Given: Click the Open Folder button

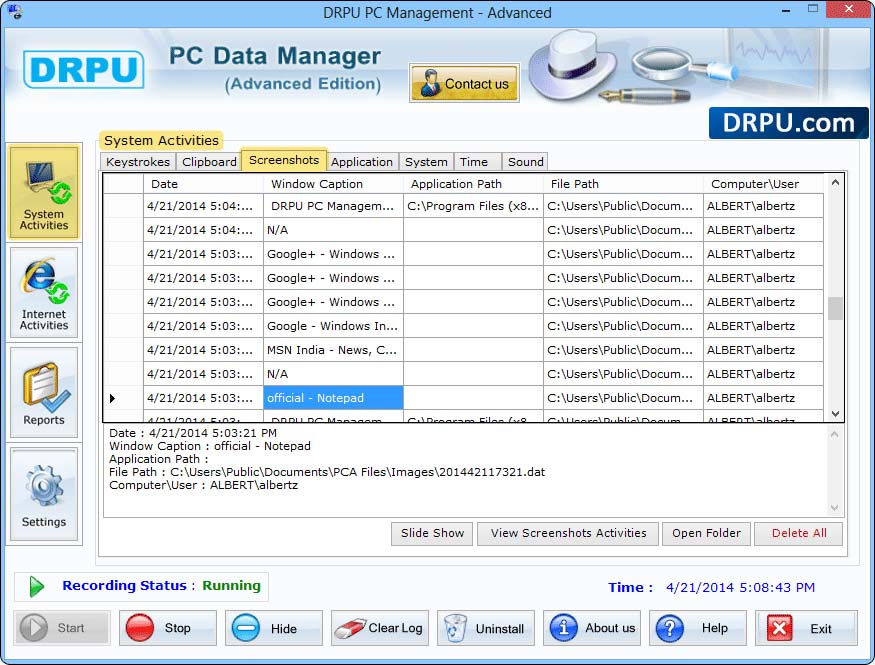Looking at the screenshot, I should tap(706, 533).
